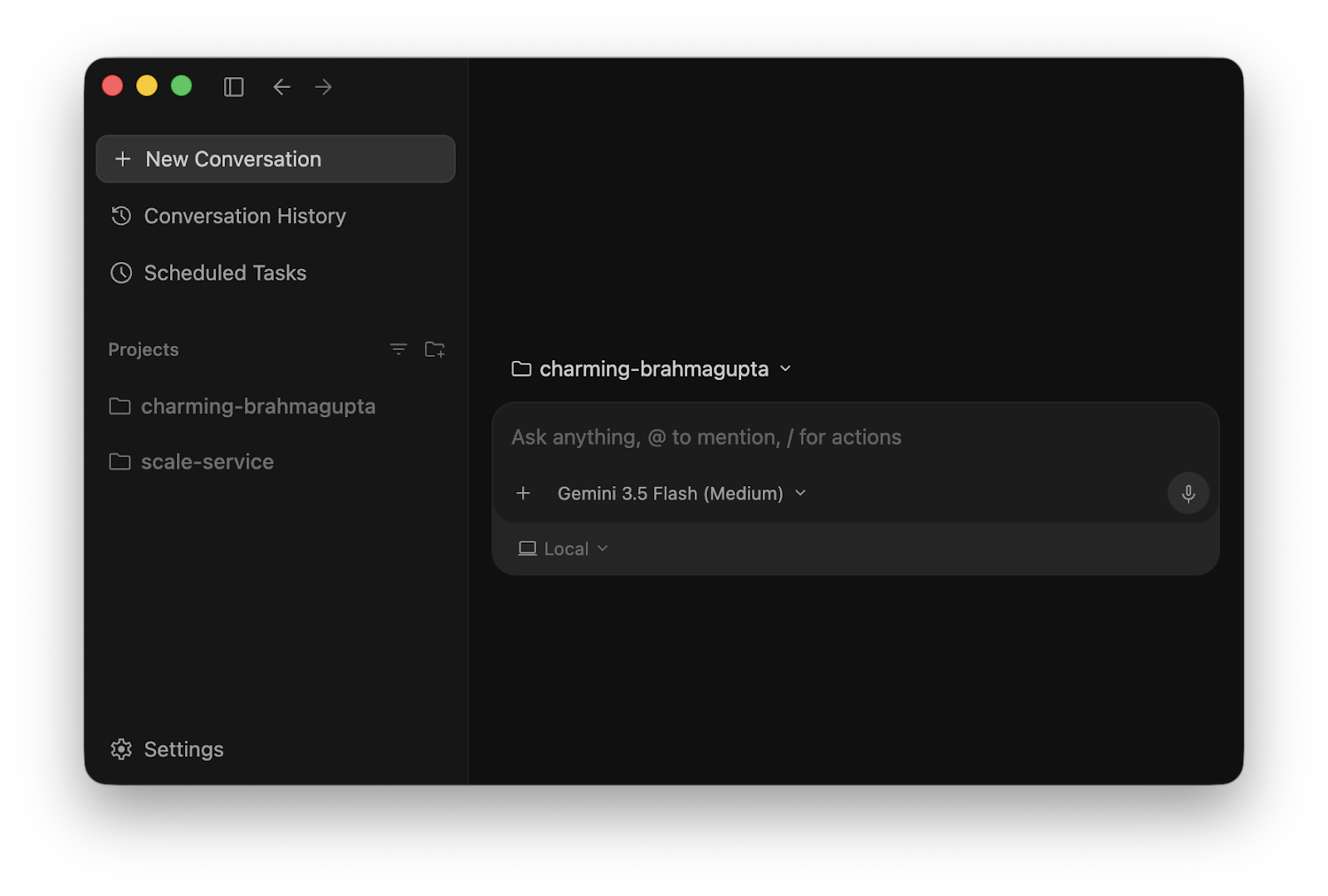Open the Local environment dropdown
Viewport: 1328px width, 896px height.
pyautogui.click(x=564, y=548)
